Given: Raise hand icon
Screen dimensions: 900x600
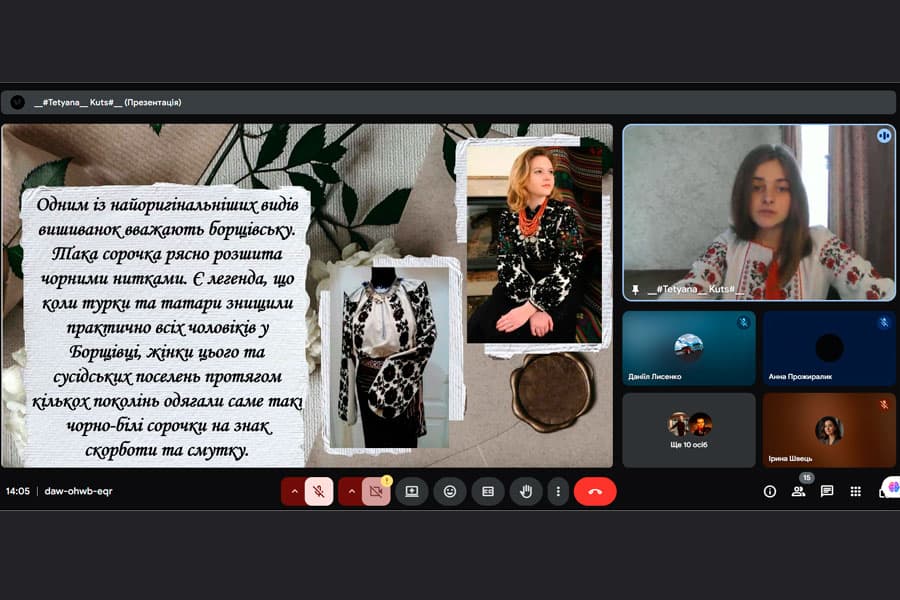Looking at the screenshot, I should pyautogui.click(x=526, y=491).
